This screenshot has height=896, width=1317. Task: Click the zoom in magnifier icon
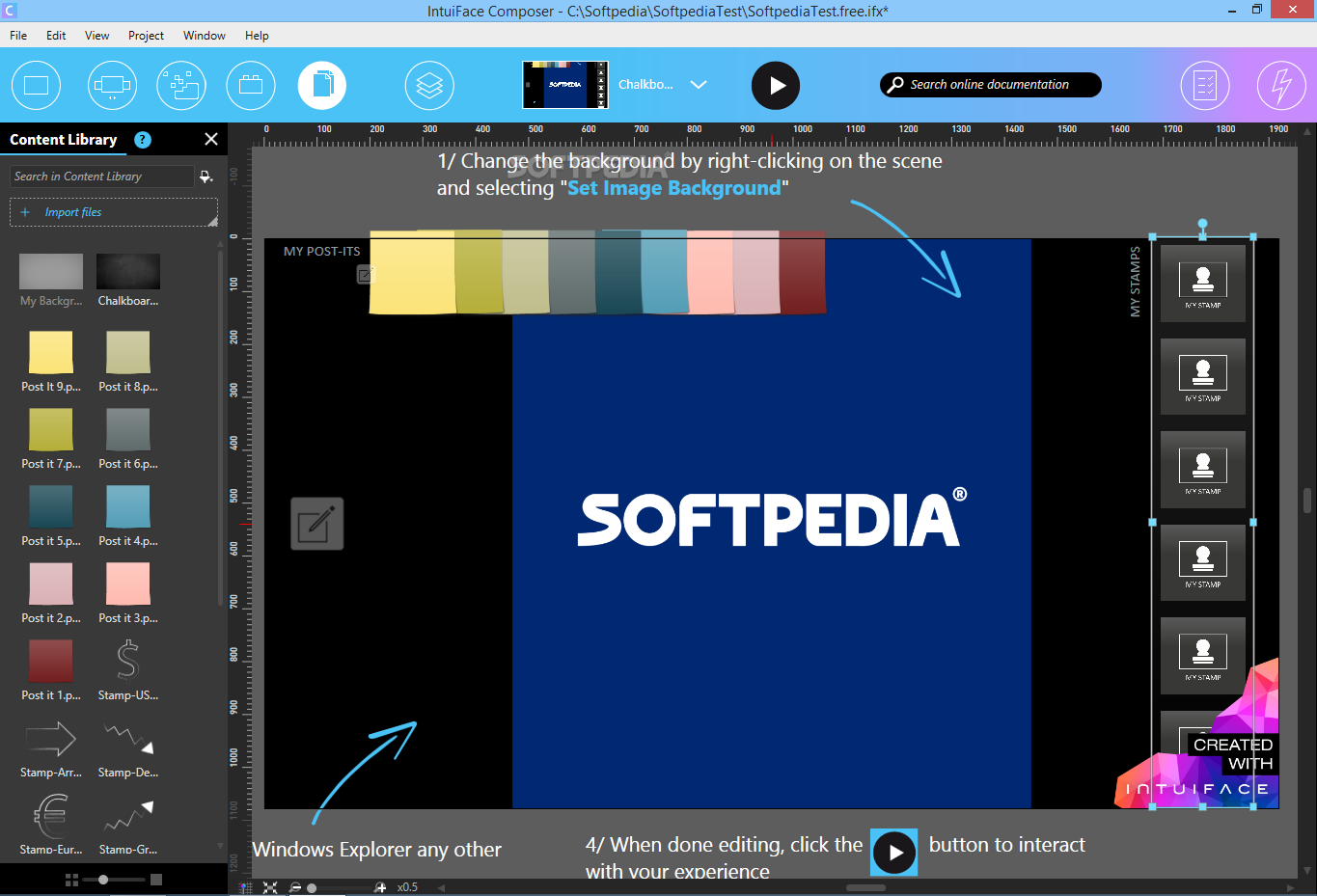coord(380,887)
